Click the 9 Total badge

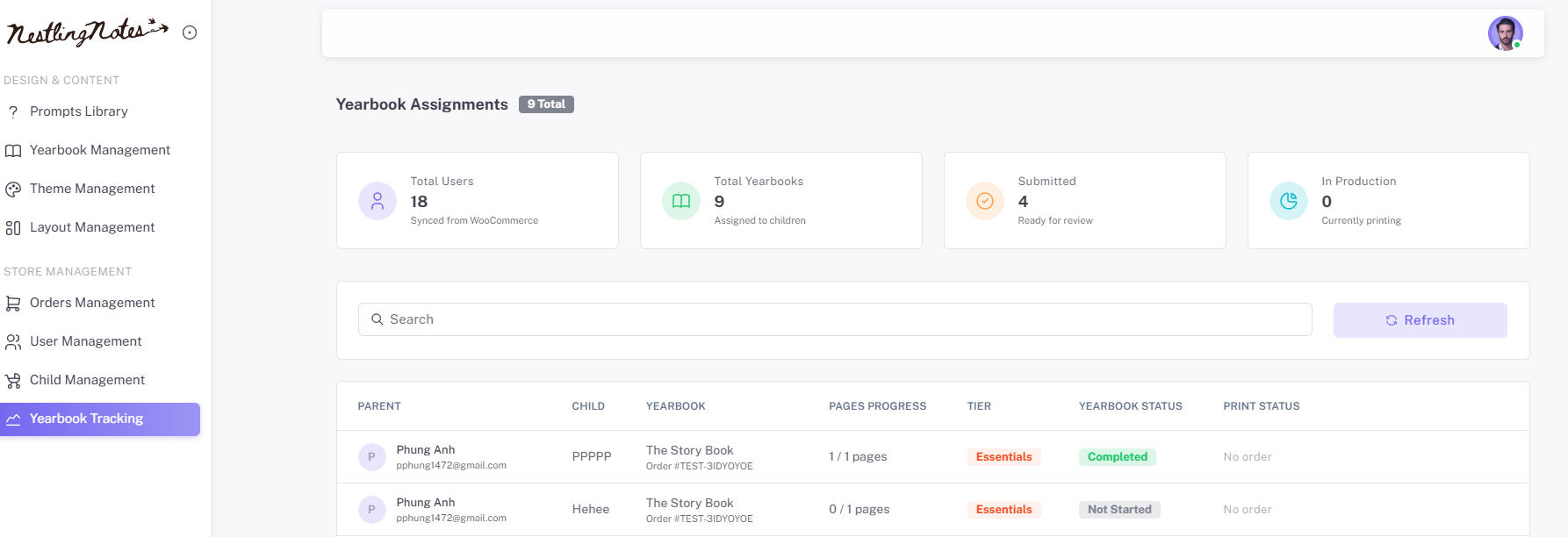tap(546, 104)
